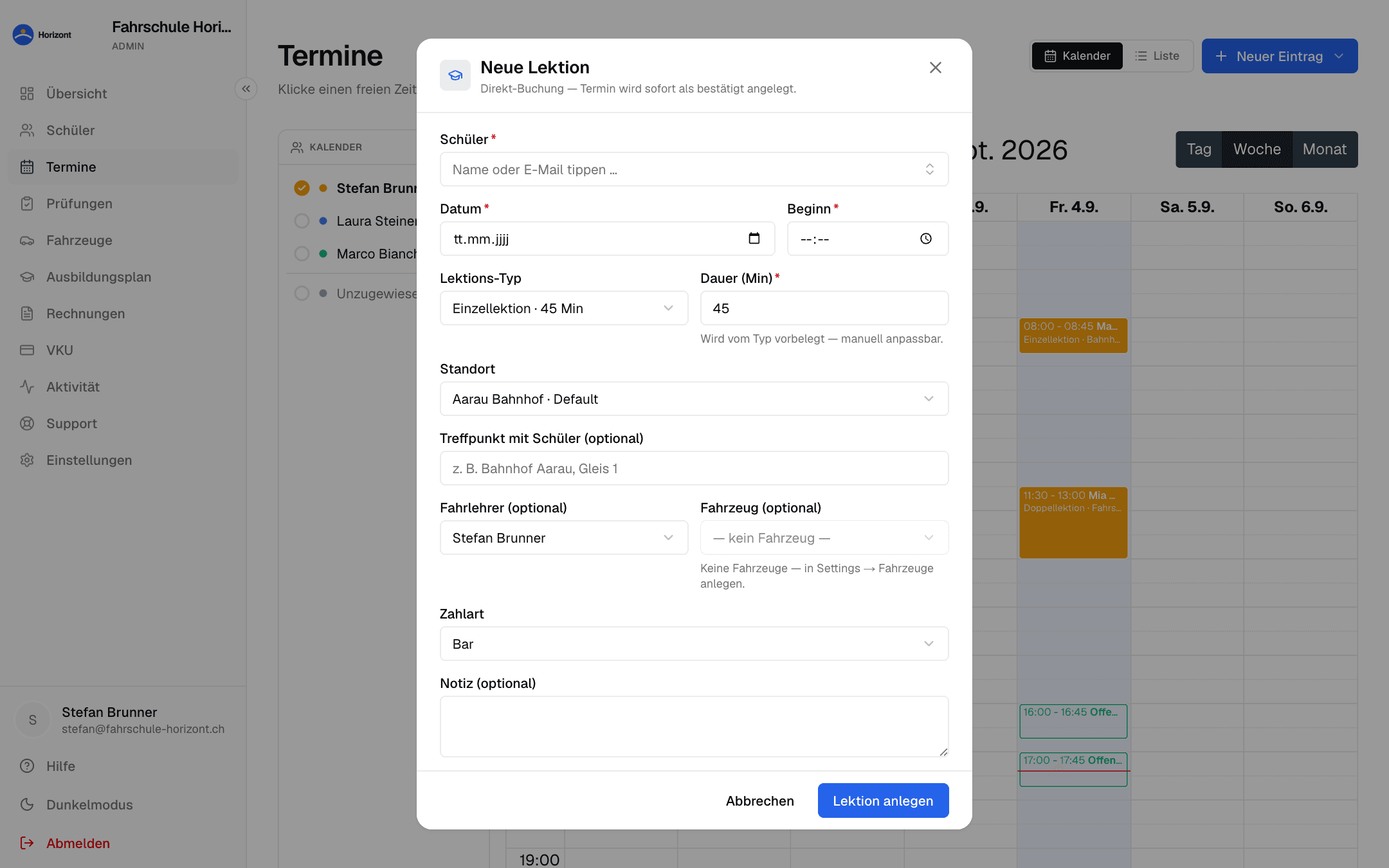Collapse the sidebar with the double-chevron icon

pos(246,89)
